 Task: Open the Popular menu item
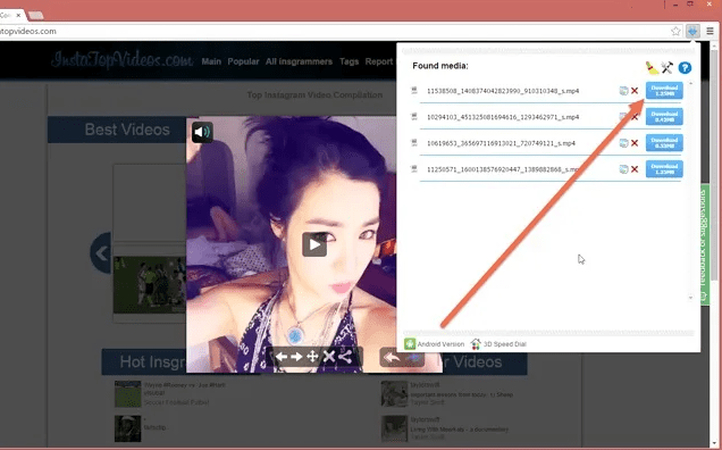pyautogui.click(x=243, y=62)
